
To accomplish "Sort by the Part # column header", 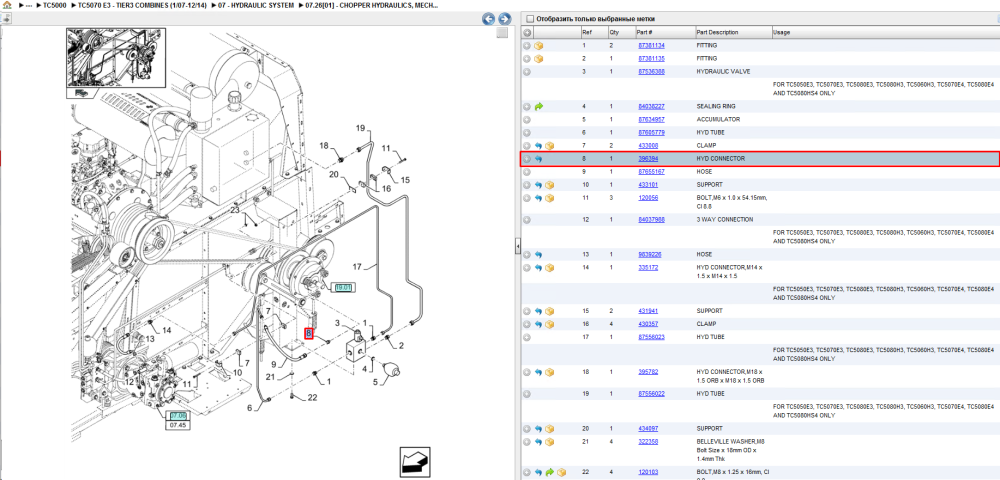I will (644, 33).
